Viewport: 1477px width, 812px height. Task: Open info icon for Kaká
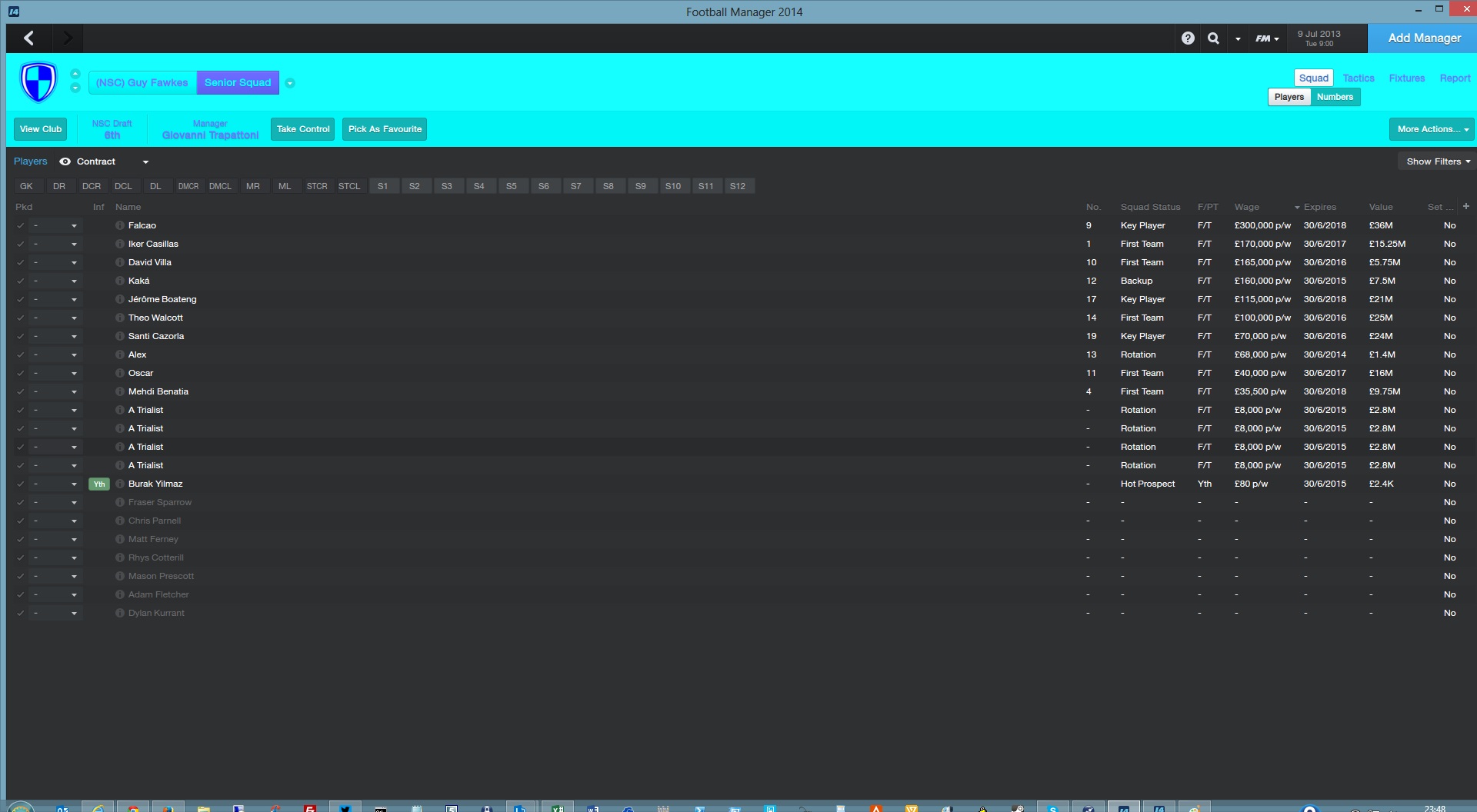coord(120,281)
